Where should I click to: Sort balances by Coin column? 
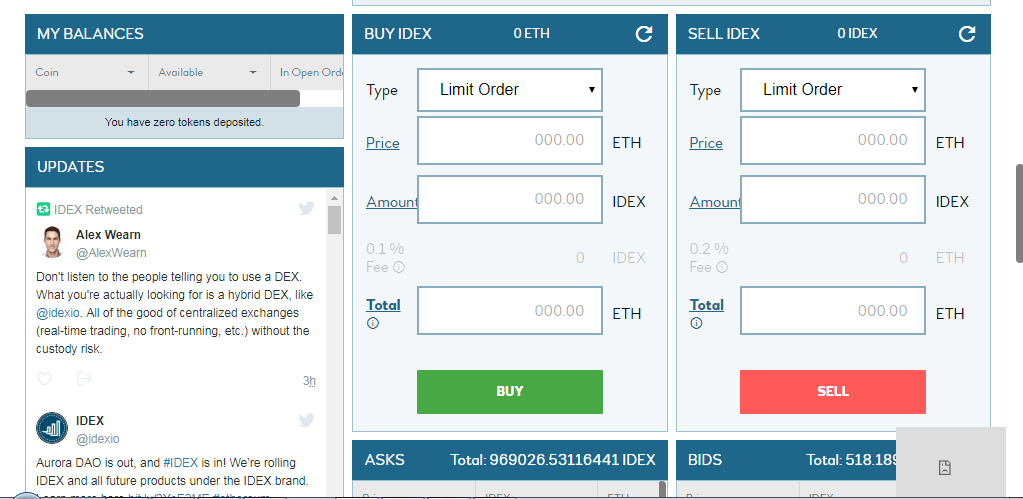[x=87, y=72]
